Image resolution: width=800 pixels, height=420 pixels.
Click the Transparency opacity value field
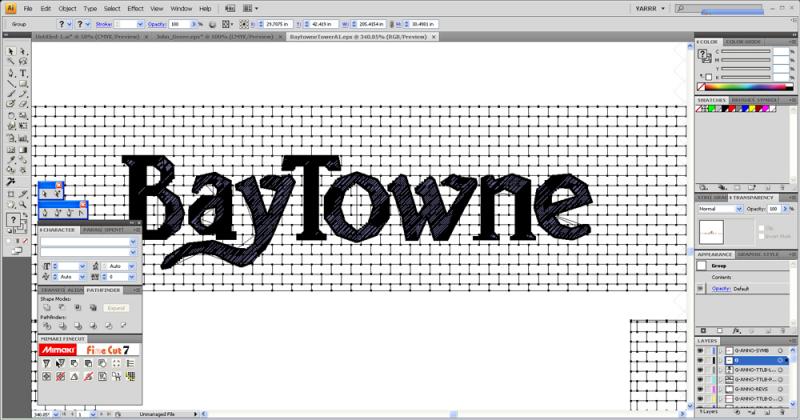tap(774, 209)
